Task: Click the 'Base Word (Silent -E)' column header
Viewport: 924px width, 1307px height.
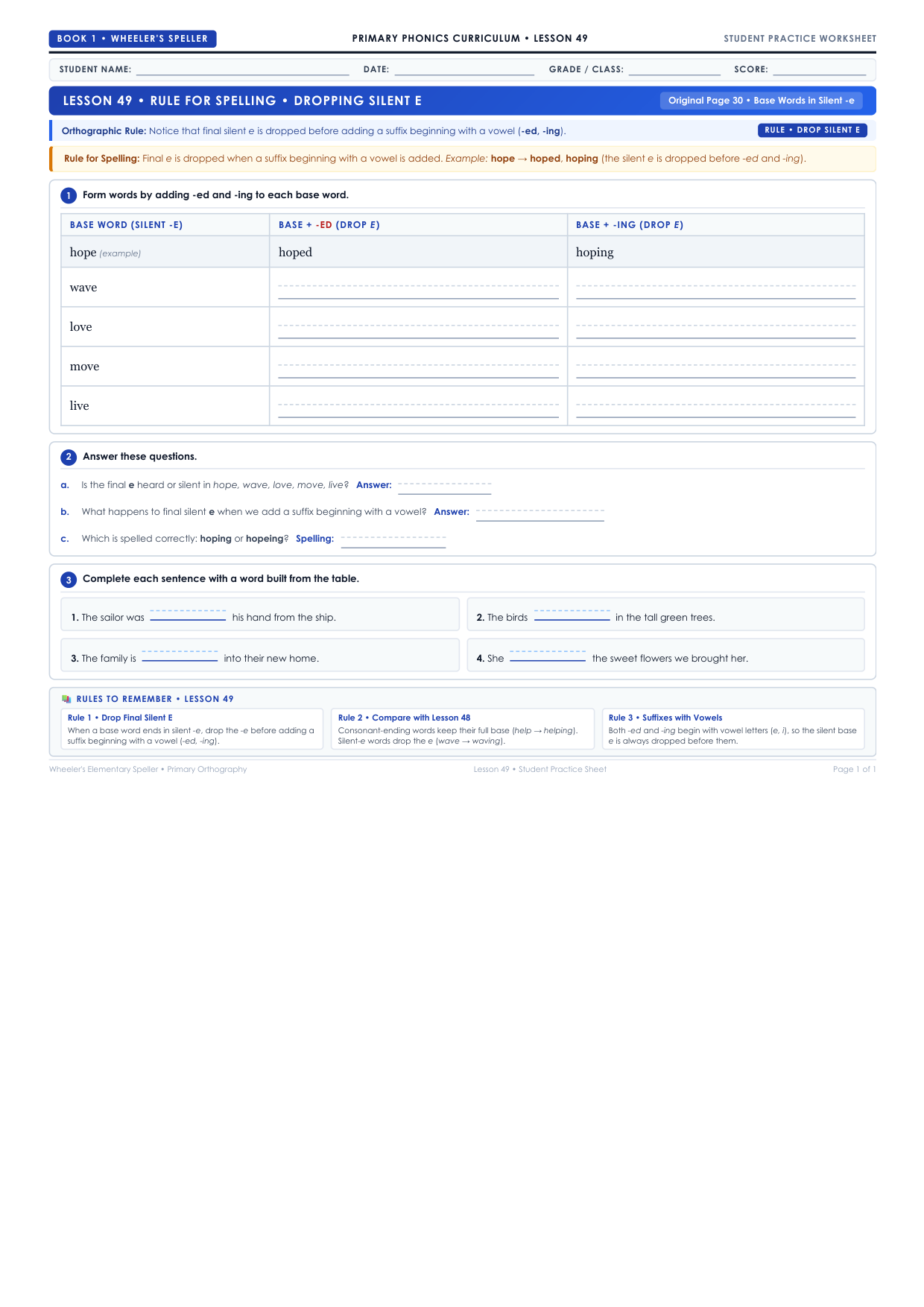Action: click(x=127, y=225)
